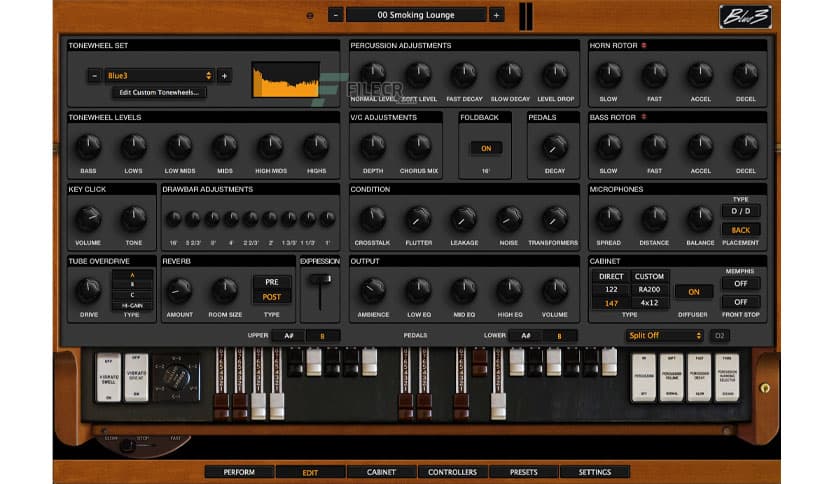Click the Low Mids tonewheel knob
The width and height of the screenshot is (836, 484).
[x=179, y=147]
